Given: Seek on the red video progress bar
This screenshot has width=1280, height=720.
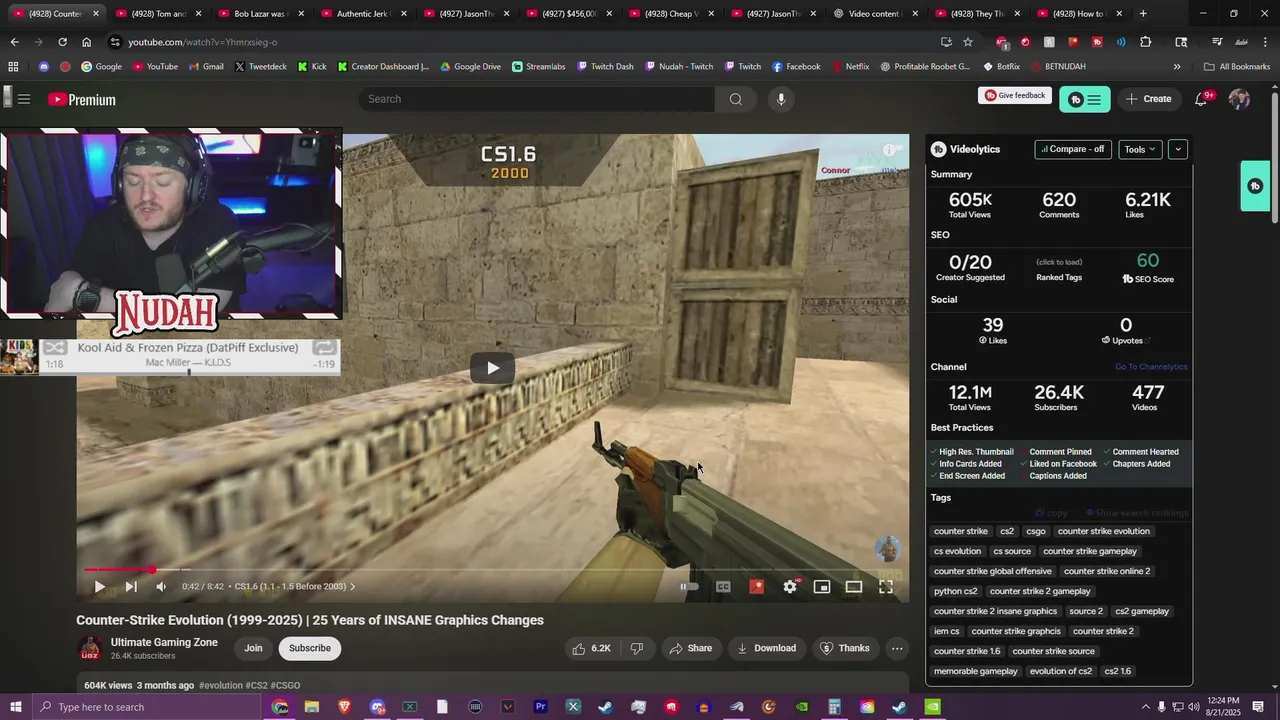Looking at the screenshot, I should click(x=492, y=570).
